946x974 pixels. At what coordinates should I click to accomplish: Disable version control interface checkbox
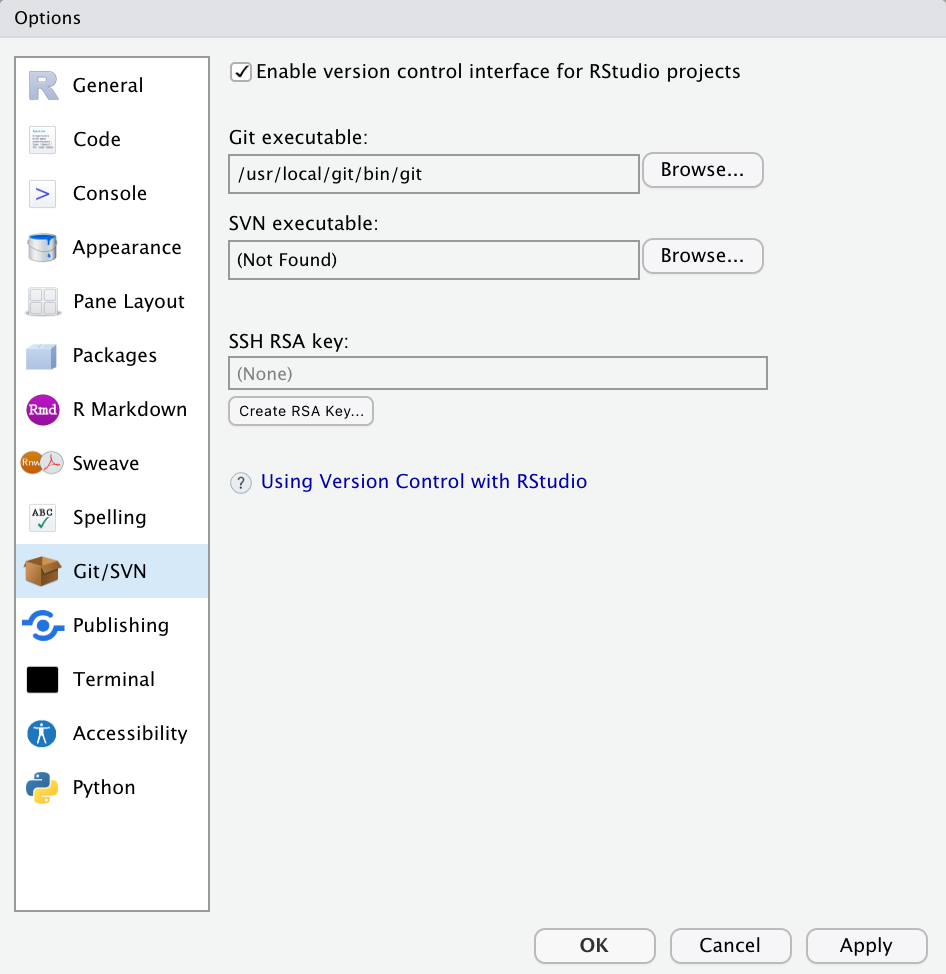pyautogui.click(x=241, y=72)
